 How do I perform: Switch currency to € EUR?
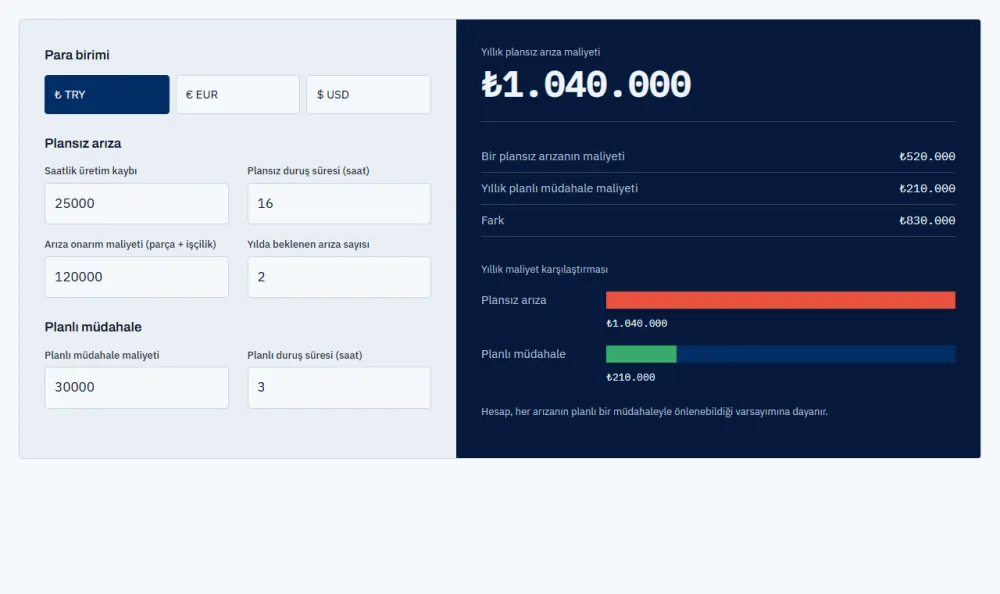tap(238, 94)
